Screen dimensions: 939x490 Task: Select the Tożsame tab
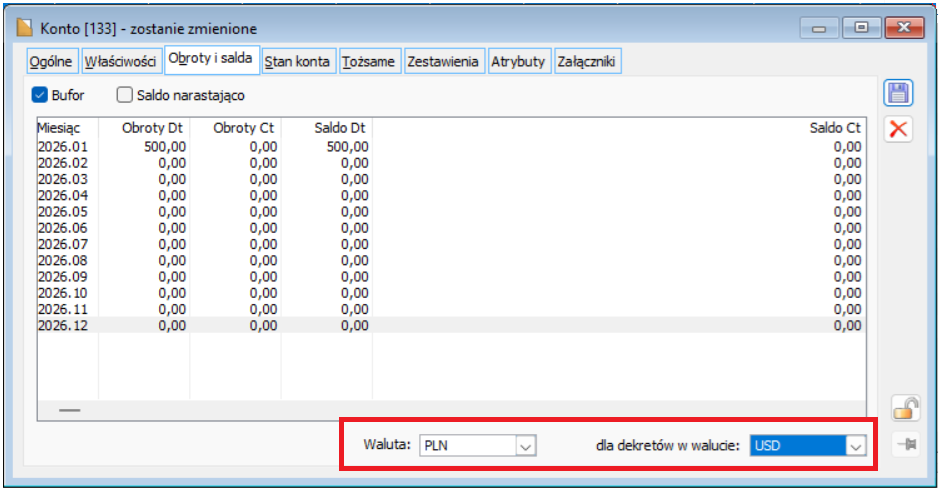click(x=369, y=62)
